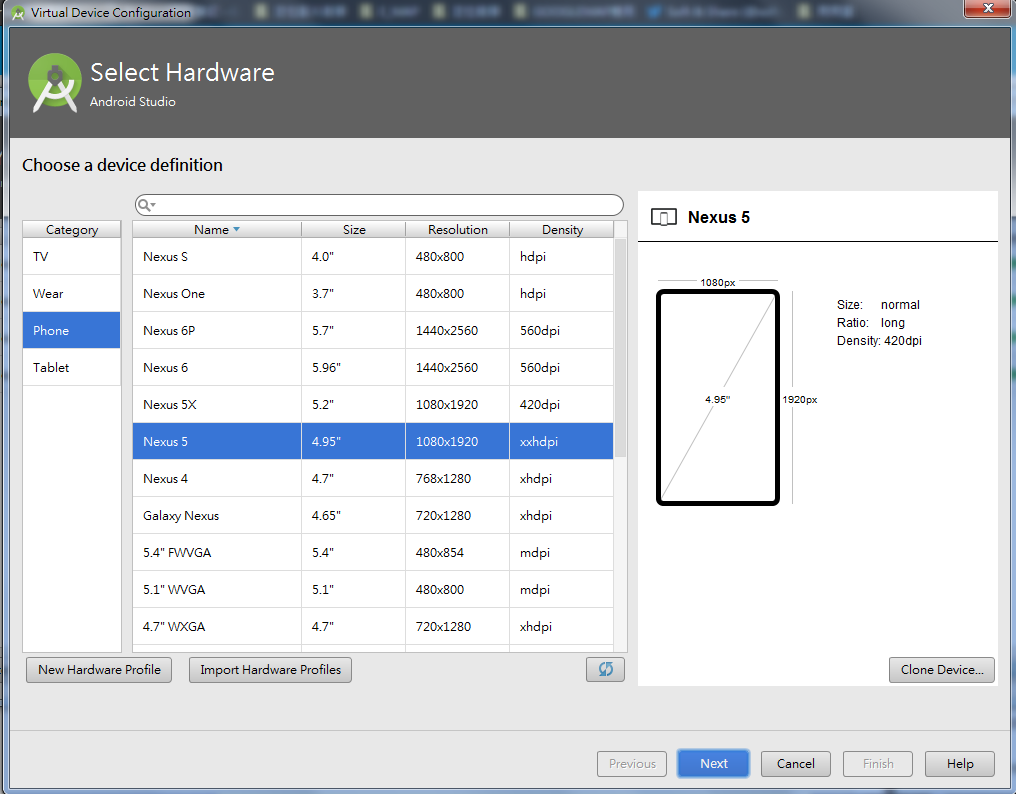Screen dimensions: 1016x794
Task: Select the Nexus 5X device row
Action: pyautogui.click(x=373, y=404)
